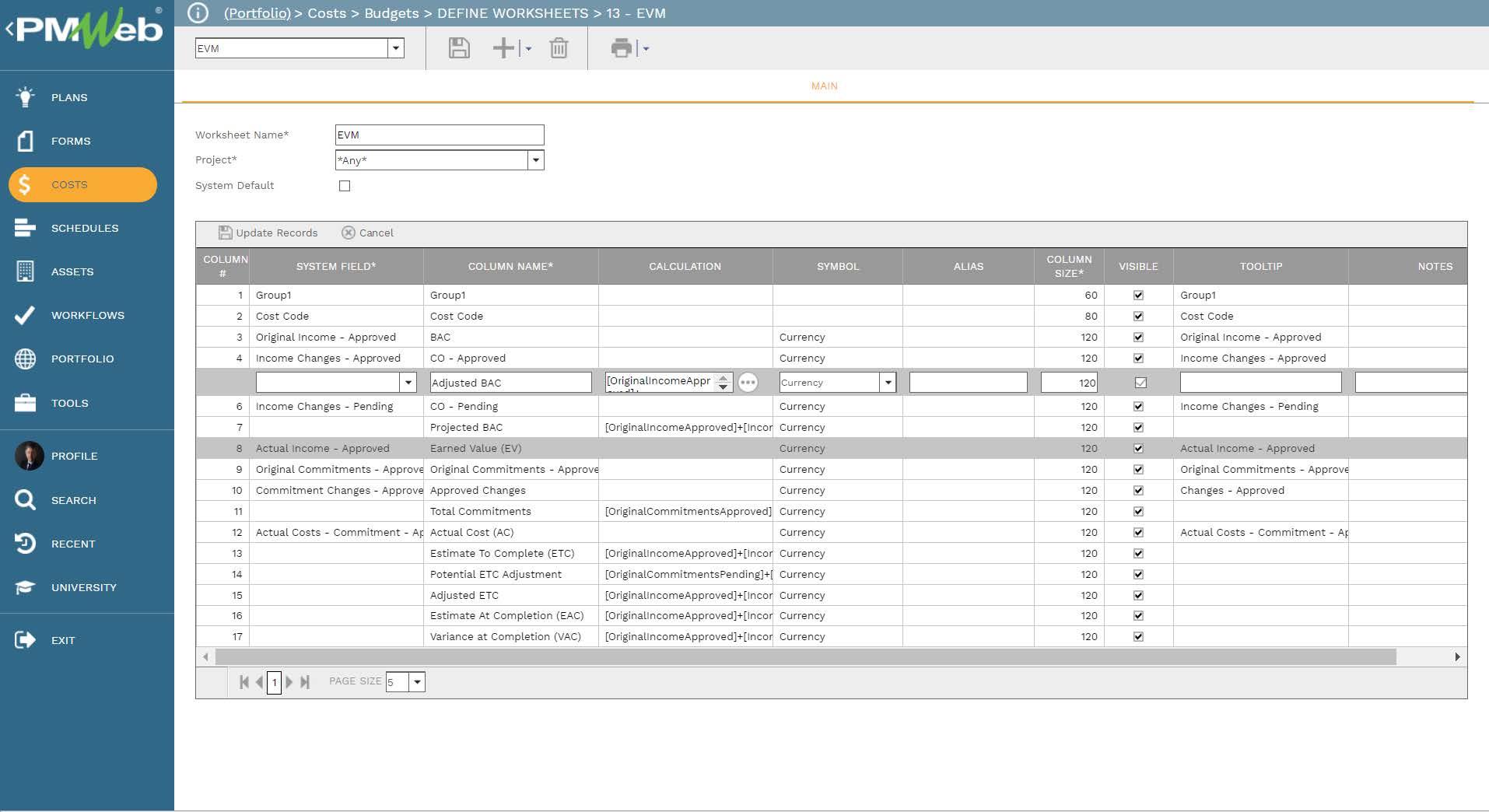Screen dimensions: 1489x812
Task: Go to previous page of grid
Action: [x=259, y=682]
